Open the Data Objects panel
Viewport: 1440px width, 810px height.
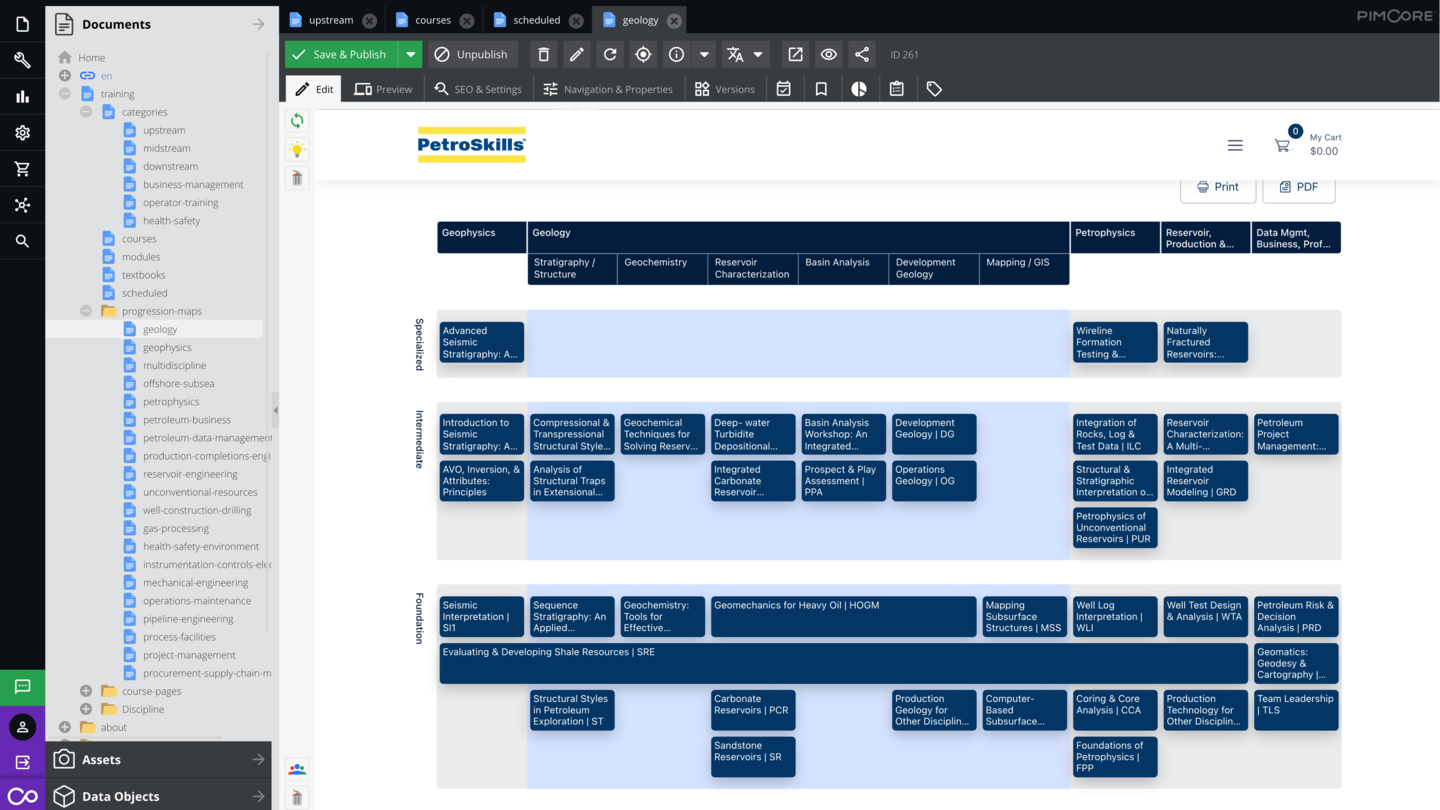point(158,796)
